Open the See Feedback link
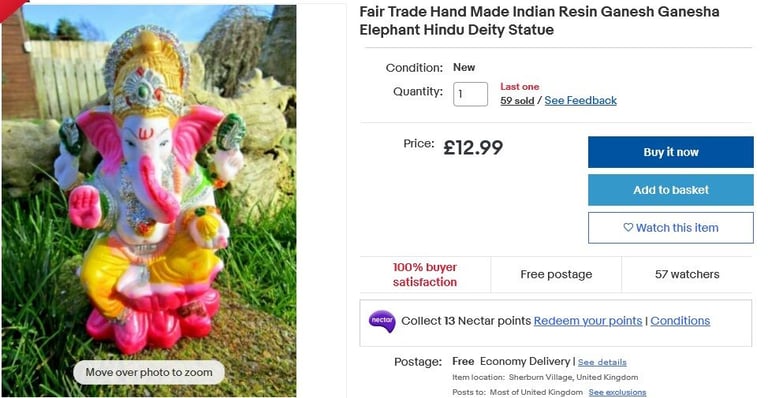The width and height of the screenshot is (768, 398). point(580,100)
